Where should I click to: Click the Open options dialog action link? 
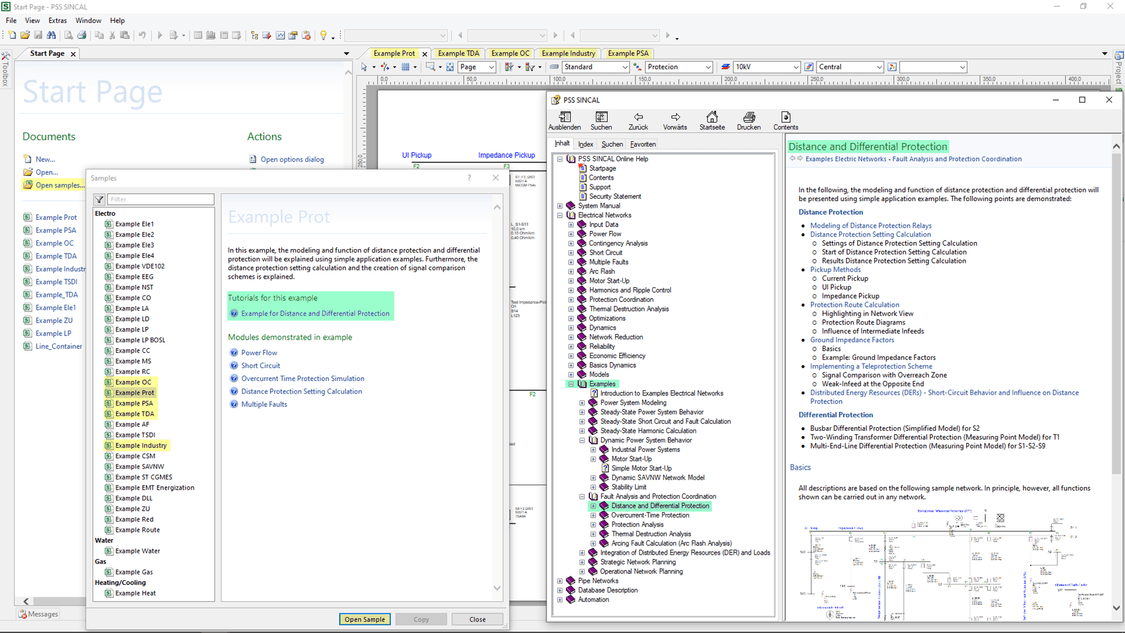point(292,159)
